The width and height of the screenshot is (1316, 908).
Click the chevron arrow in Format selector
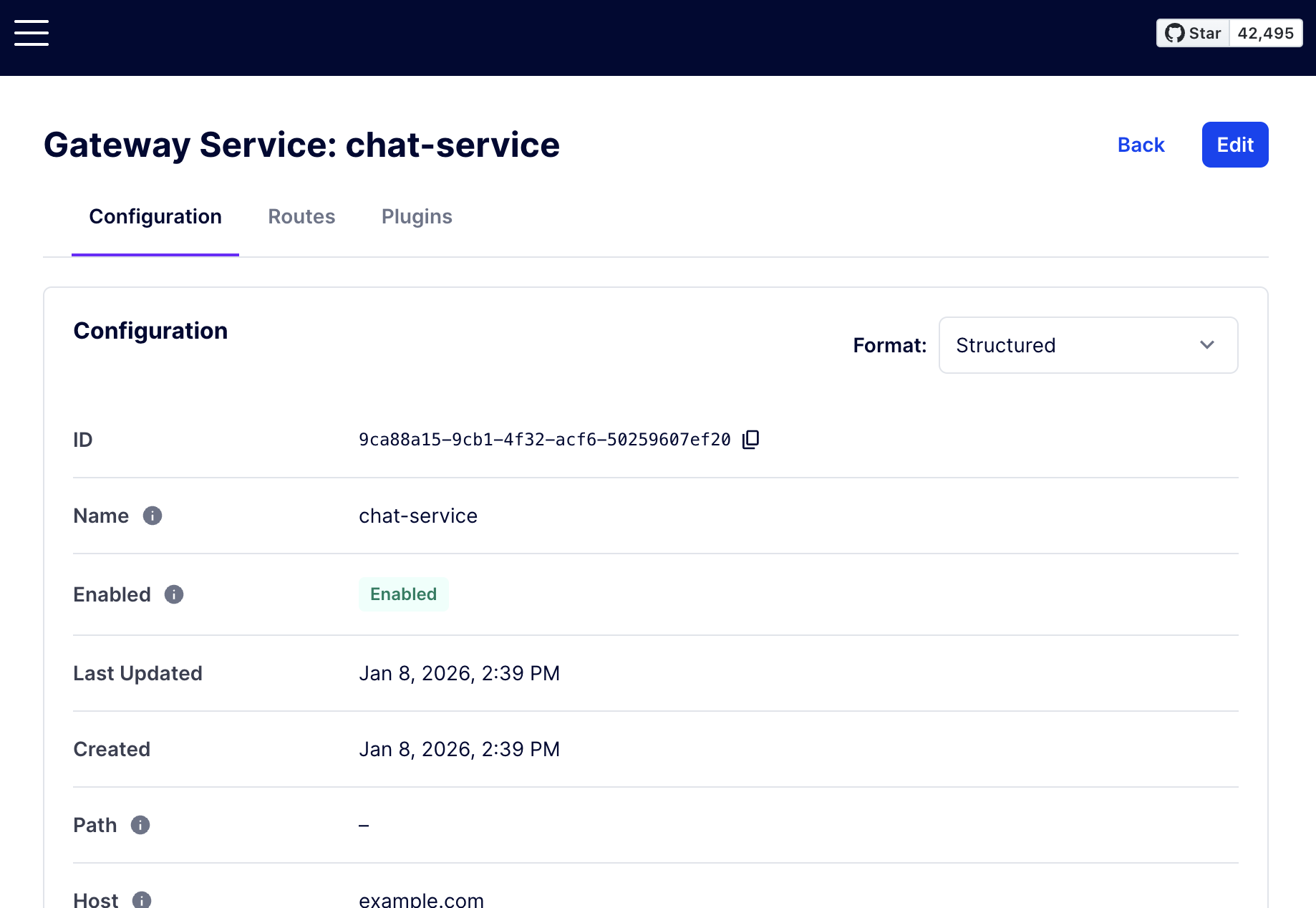click(1207, 345)
